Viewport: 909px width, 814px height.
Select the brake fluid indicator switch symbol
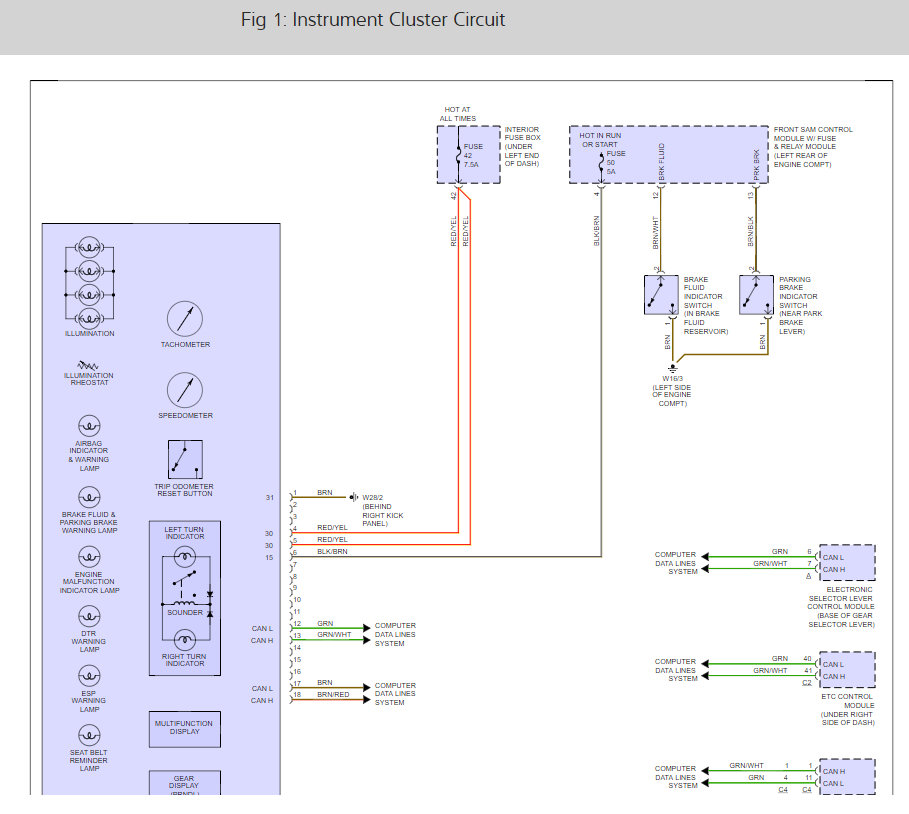661,295
